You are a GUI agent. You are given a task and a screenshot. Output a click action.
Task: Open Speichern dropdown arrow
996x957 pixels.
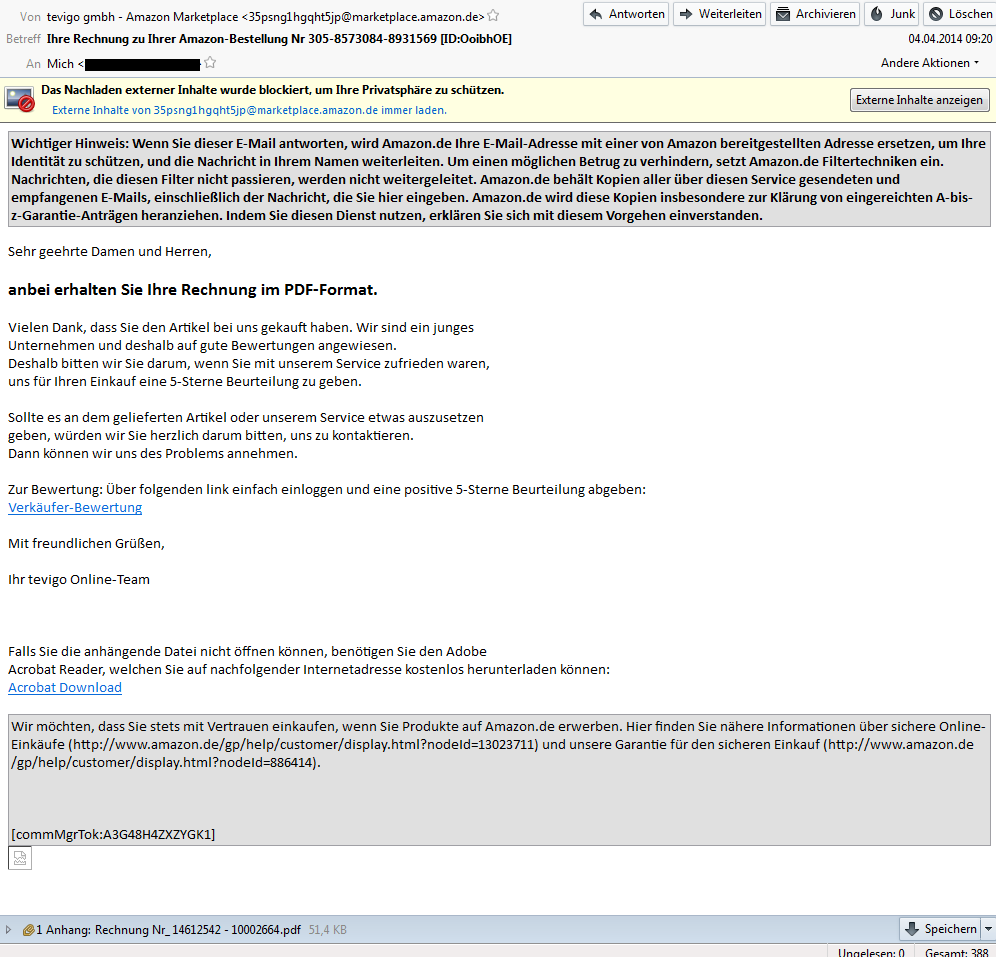(x=988, y=929)
